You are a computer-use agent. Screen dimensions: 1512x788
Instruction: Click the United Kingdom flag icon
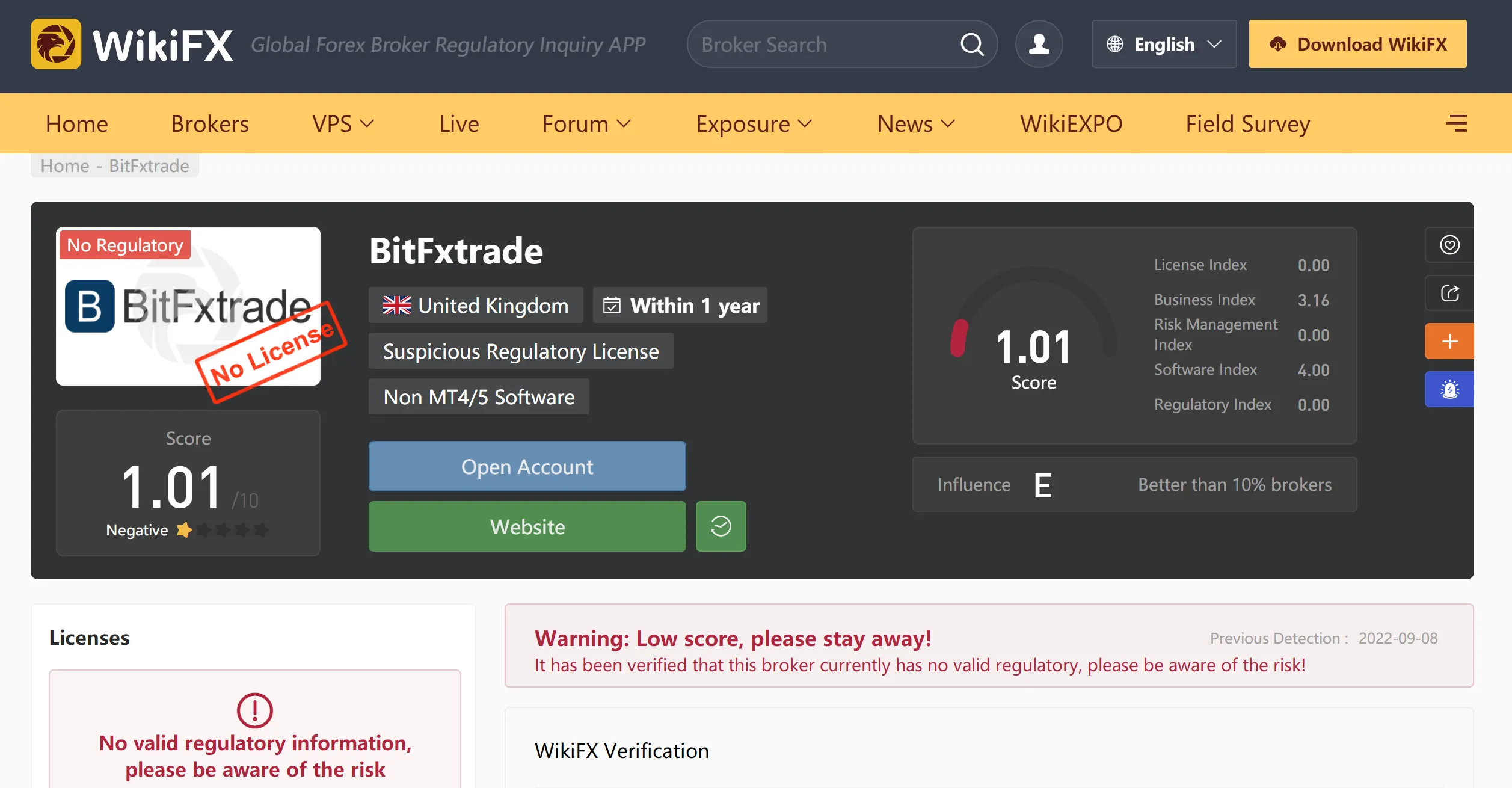tap(397, 306)
